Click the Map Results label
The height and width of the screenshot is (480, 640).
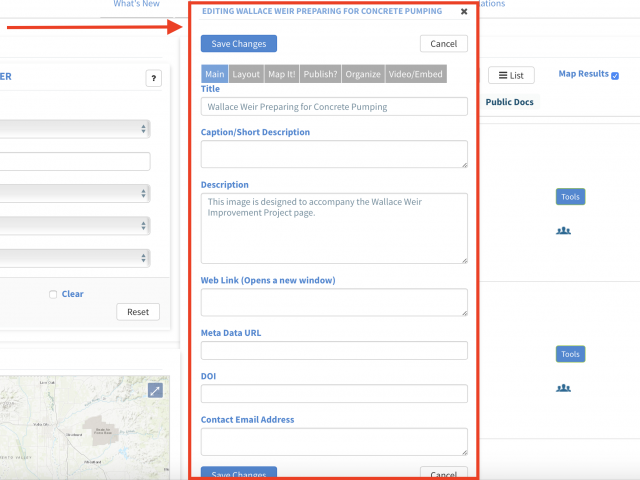tap(583, 73)
